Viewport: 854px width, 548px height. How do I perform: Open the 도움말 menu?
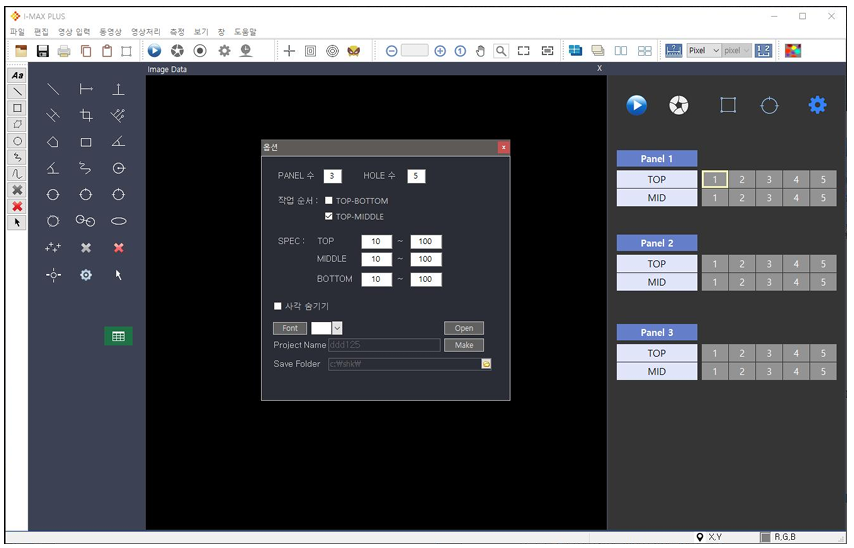(245, 32)
